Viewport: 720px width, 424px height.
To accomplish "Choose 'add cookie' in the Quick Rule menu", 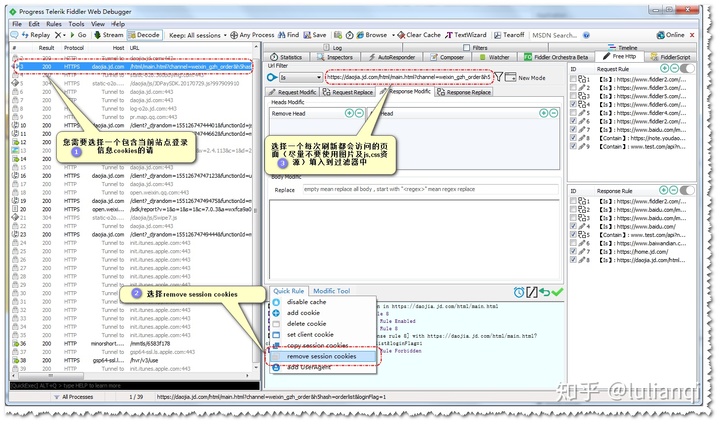I will [303, 313].
